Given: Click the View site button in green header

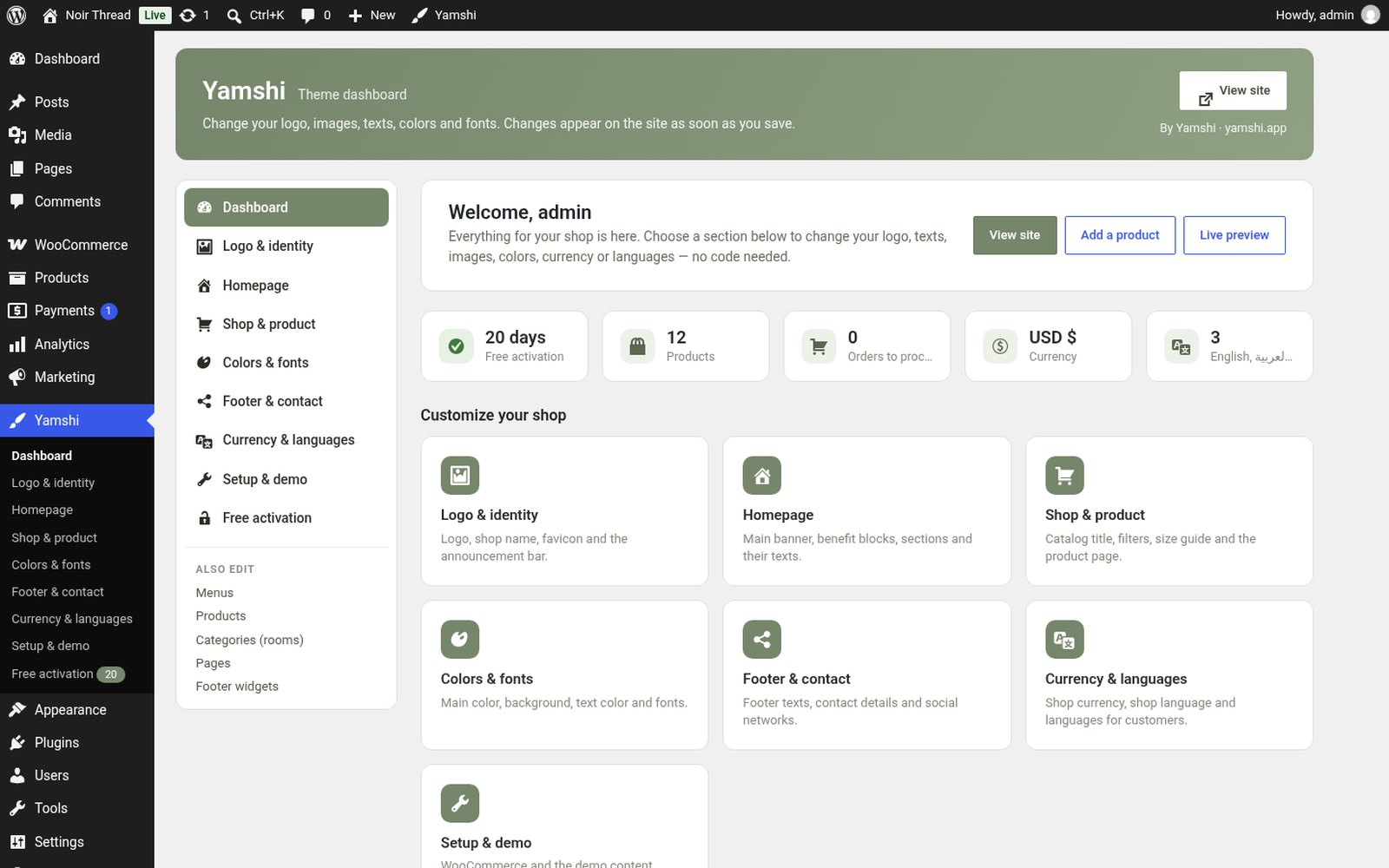Looking at the screenshot, I should coord(1233,91).
